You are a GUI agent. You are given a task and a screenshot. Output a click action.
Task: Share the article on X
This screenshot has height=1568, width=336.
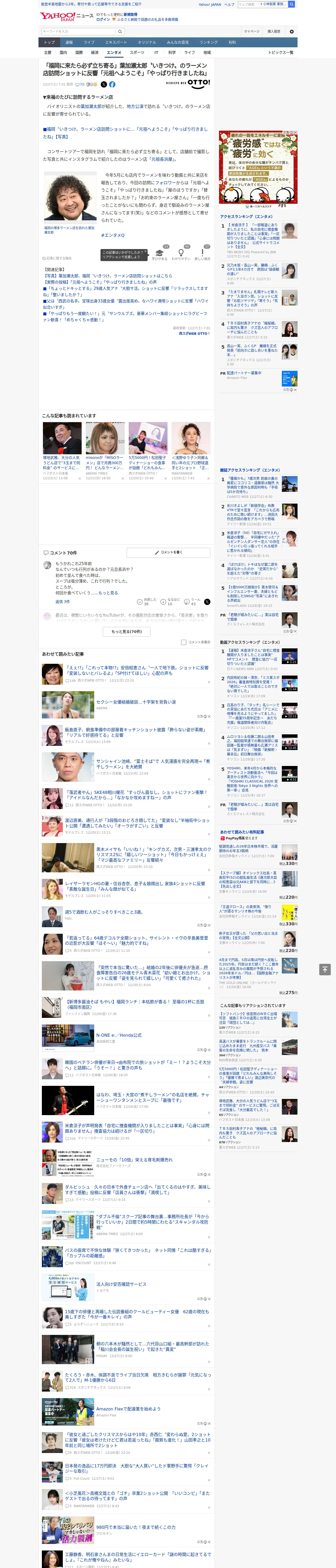coord(104,85)
